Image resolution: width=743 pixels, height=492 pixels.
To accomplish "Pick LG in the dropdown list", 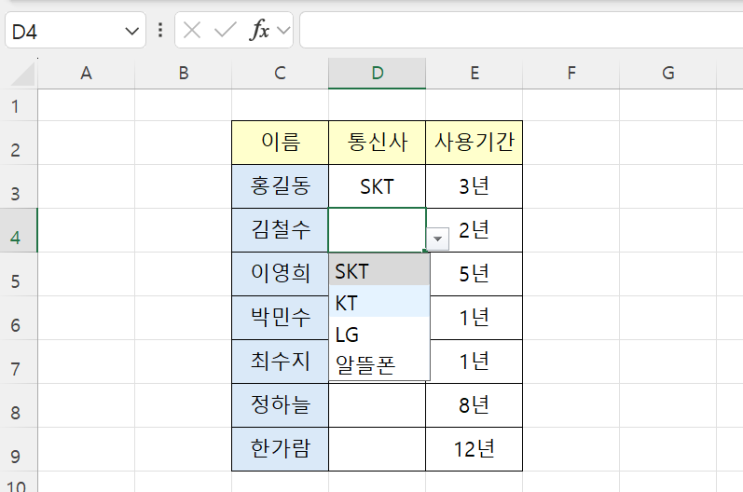I will tap(379, 334).
